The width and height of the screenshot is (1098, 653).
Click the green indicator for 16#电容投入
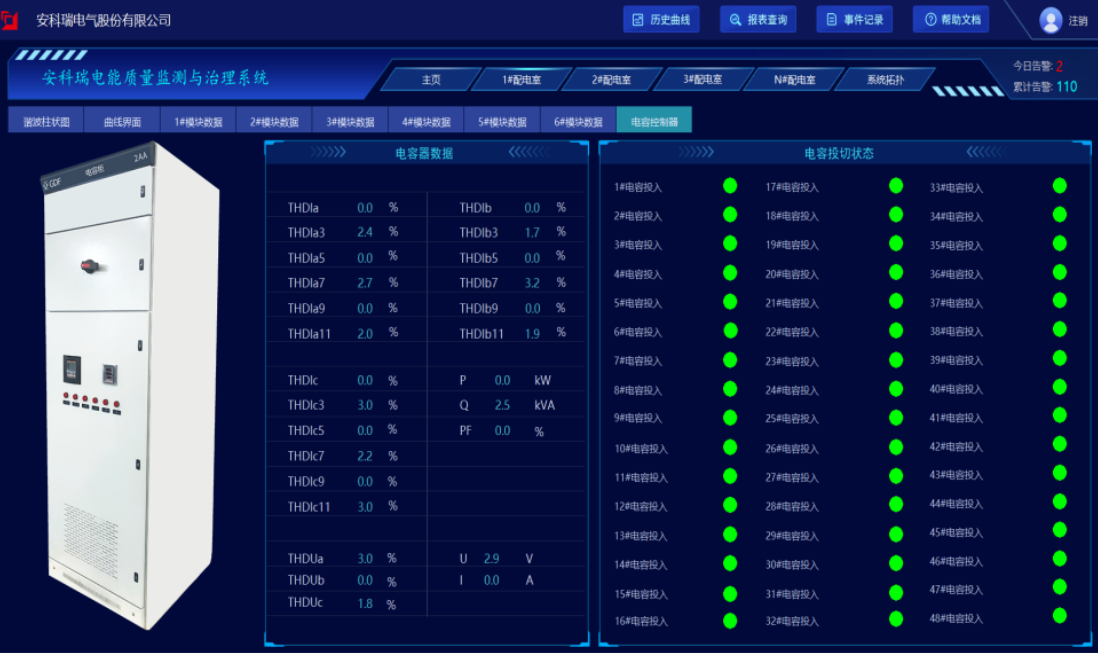click(x=730, y=620)
